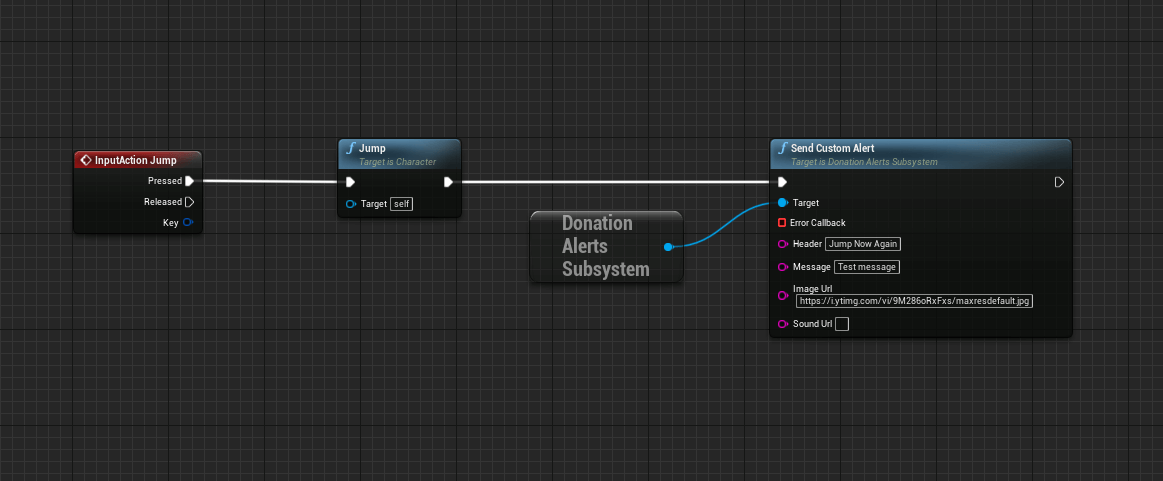This screenshot has height=481, width=1163.
Task: Click the red Error Callback delegate pin
Action: tap(782, 222)
